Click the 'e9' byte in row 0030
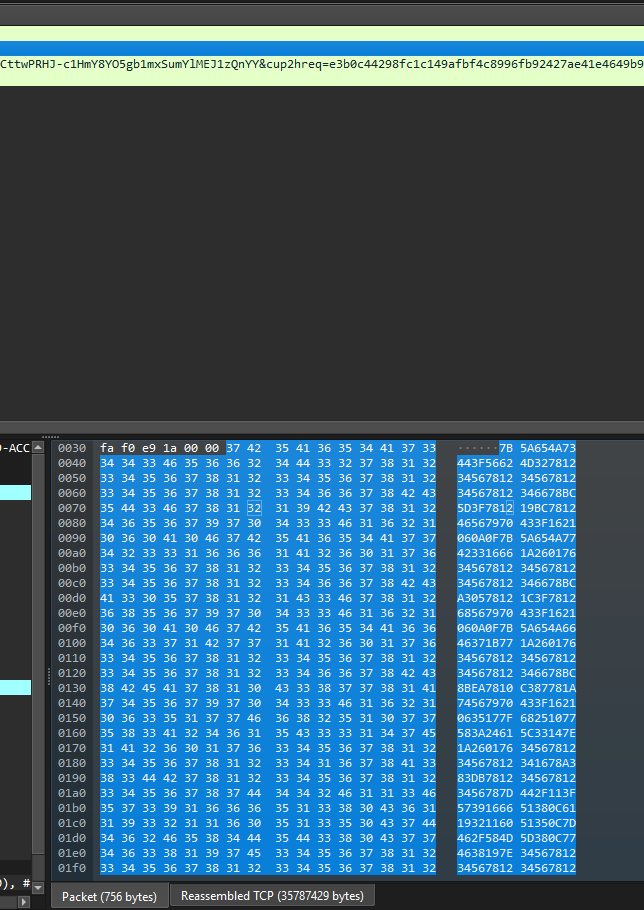The width and height of the screenshot is (644, 910). 149,448
